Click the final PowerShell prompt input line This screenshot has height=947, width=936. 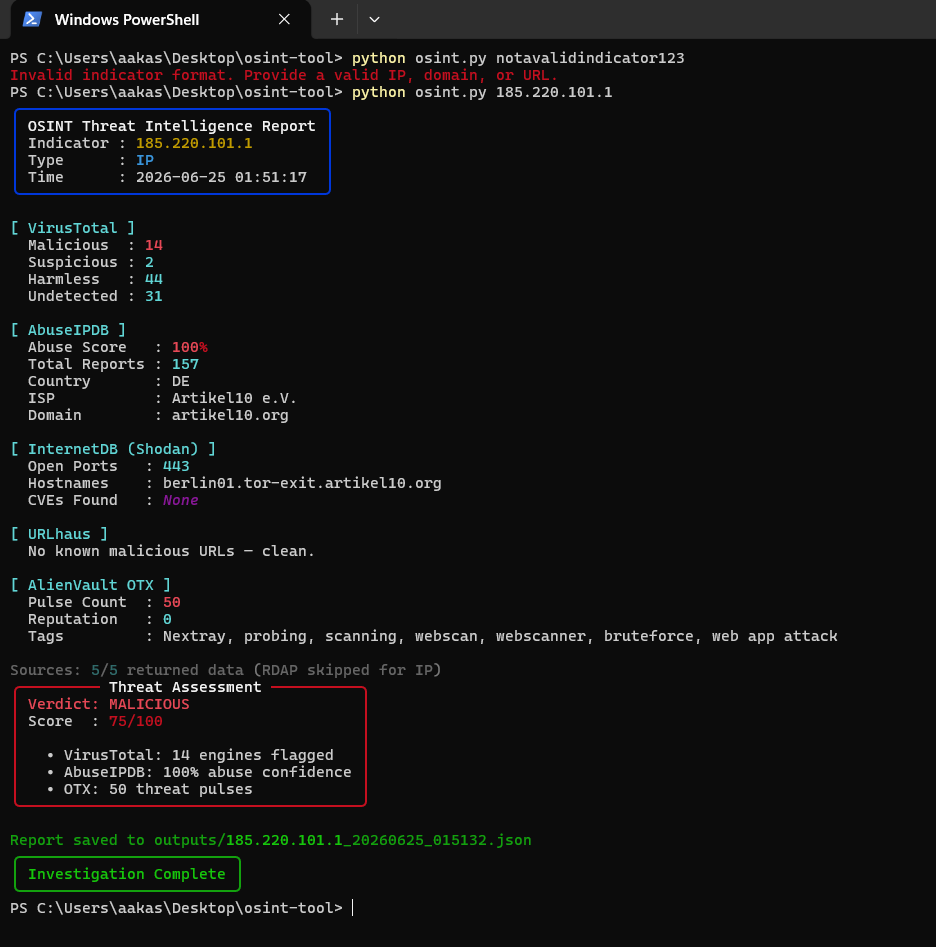[x=181, y=908]
